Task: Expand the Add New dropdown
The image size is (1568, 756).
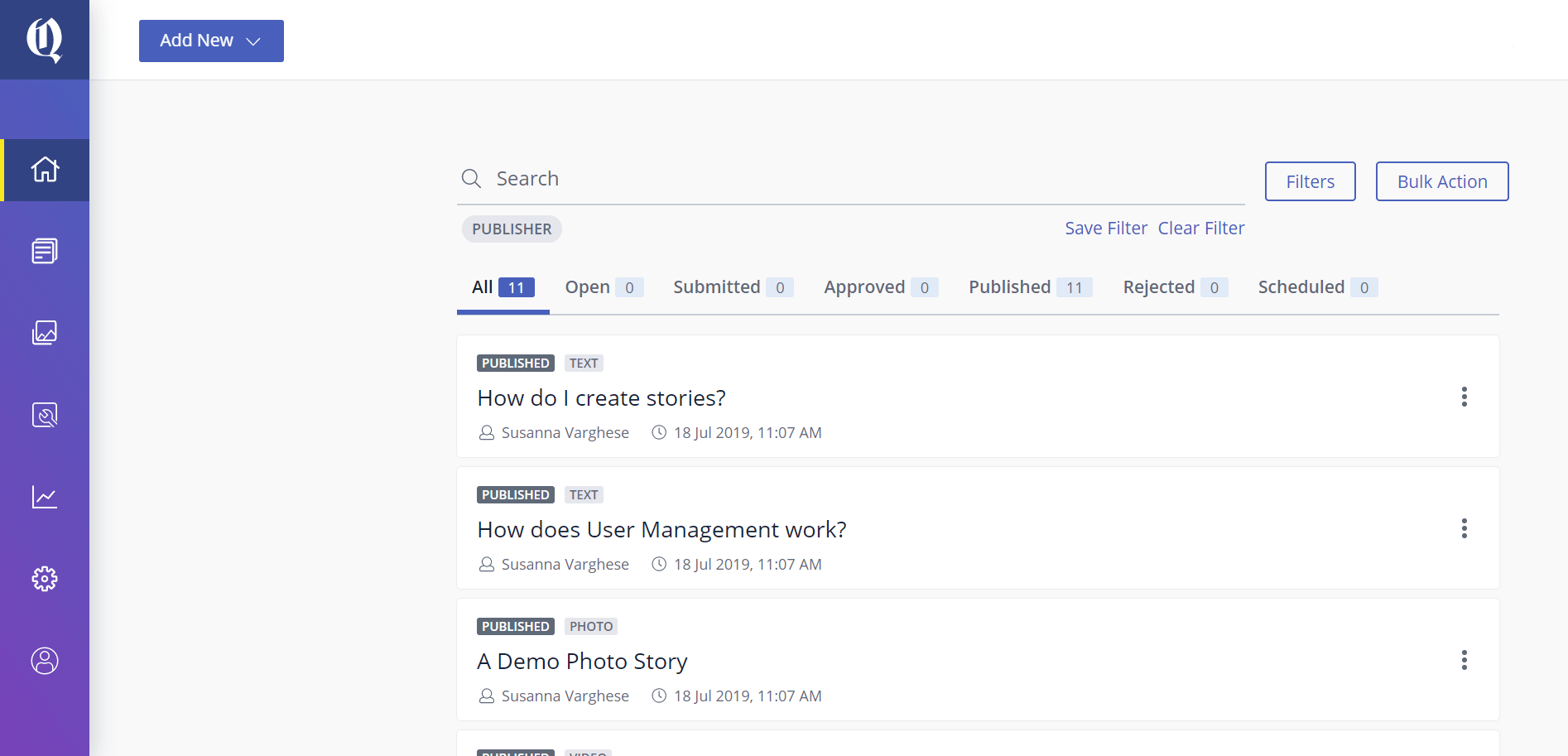Action: coord(211,41)
